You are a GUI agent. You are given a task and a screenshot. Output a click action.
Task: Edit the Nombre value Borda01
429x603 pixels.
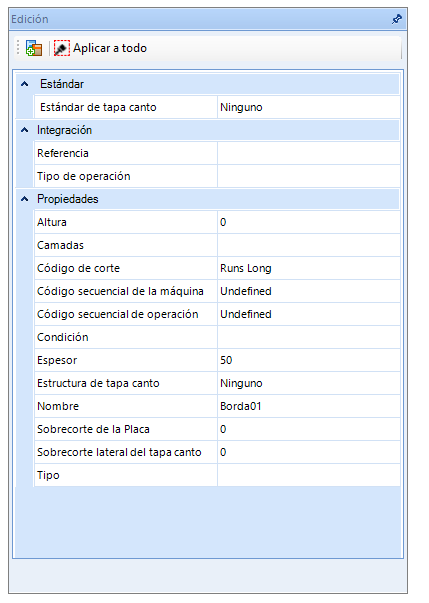pos(309,406)
